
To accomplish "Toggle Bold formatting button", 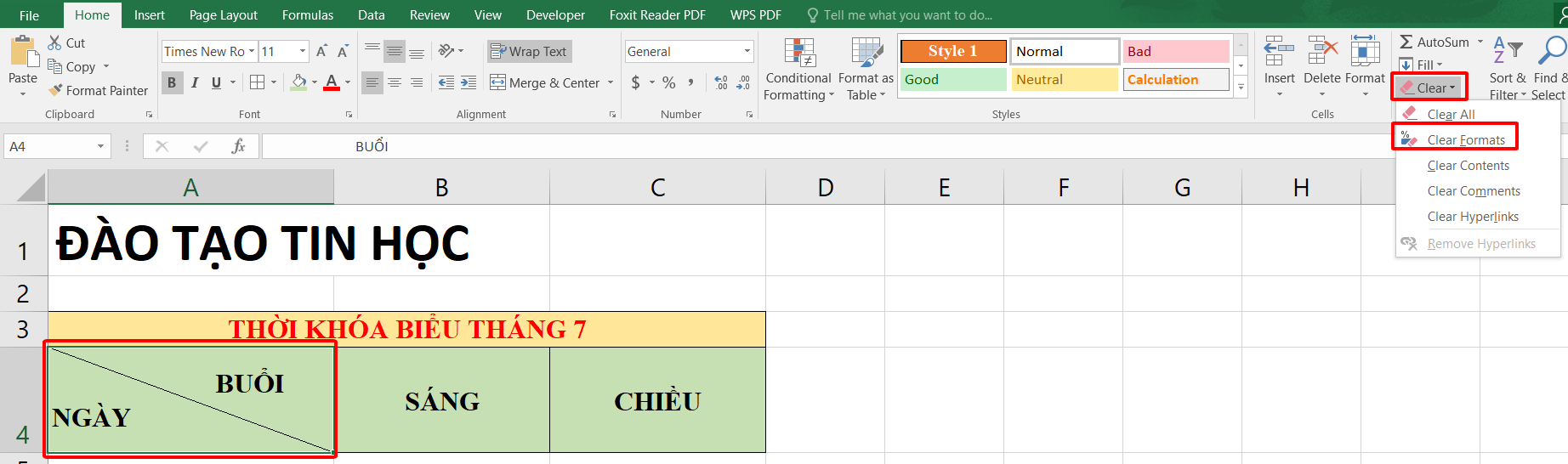I will tap(172, 82).
